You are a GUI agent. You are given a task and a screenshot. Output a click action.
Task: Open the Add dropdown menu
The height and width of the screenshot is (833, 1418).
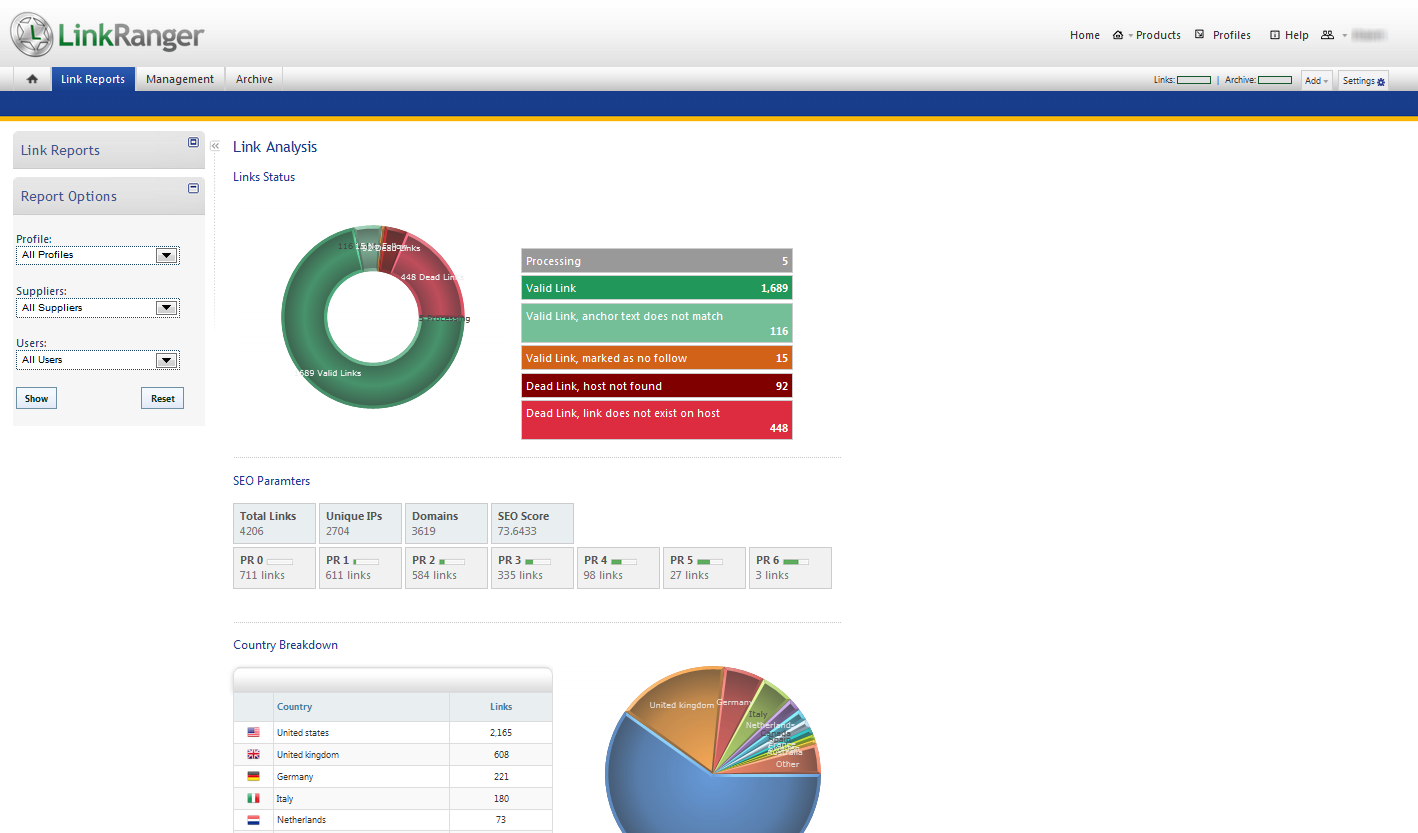coord(1316,81)
